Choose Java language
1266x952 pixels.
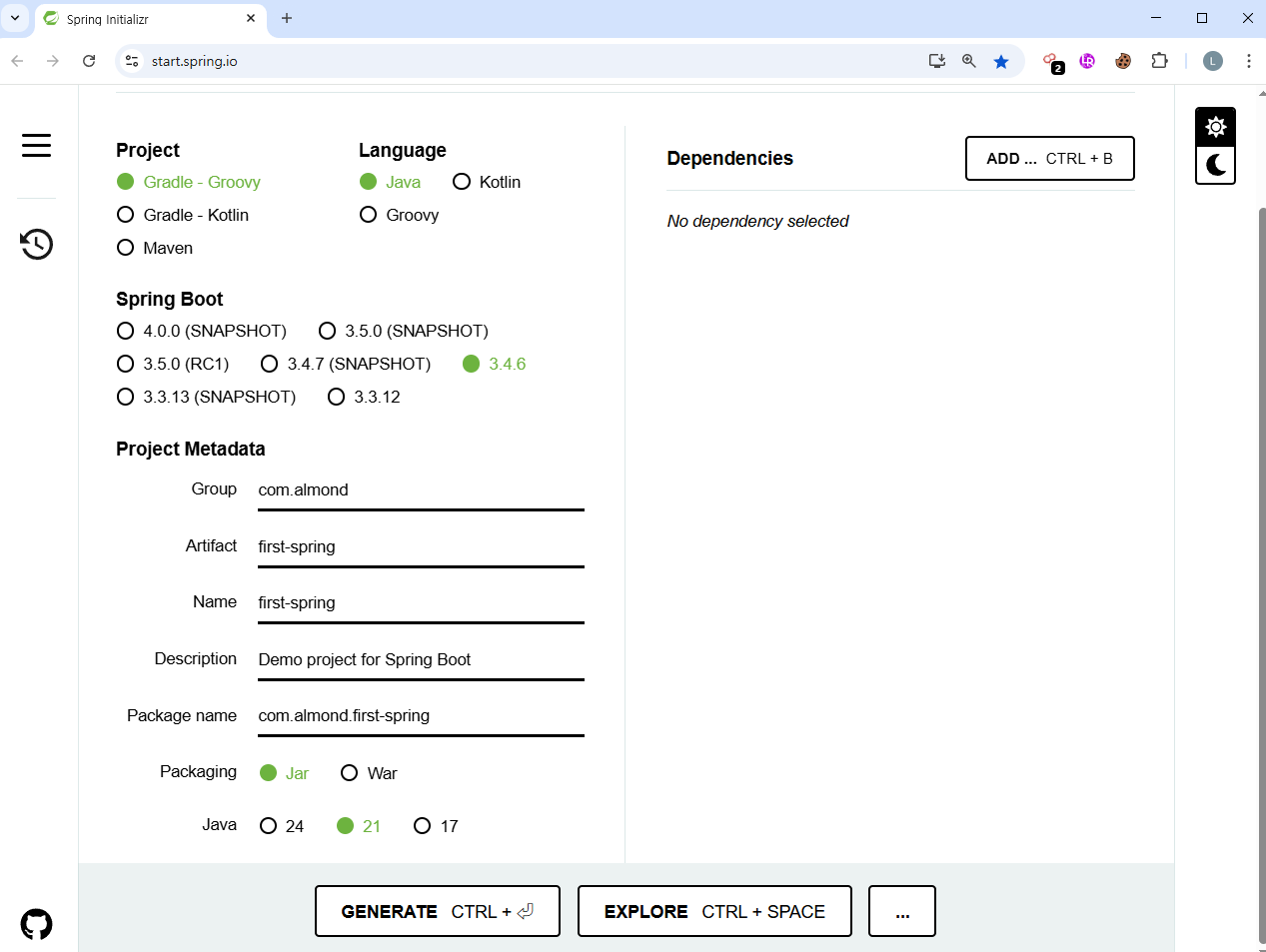tap(391, 182)
